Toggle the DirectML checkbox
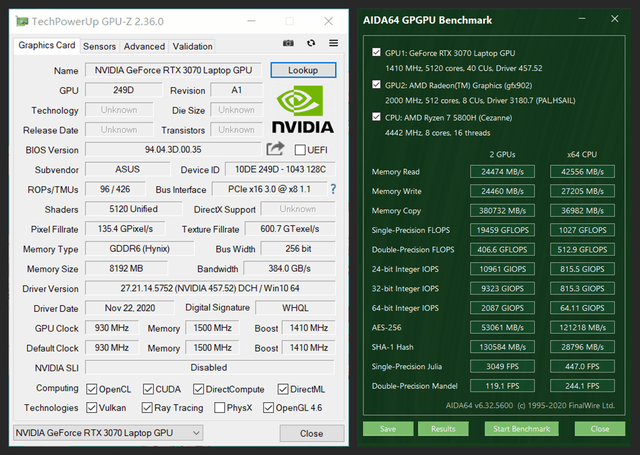Viewport: 640px width, 455px height. click(283, 389)
